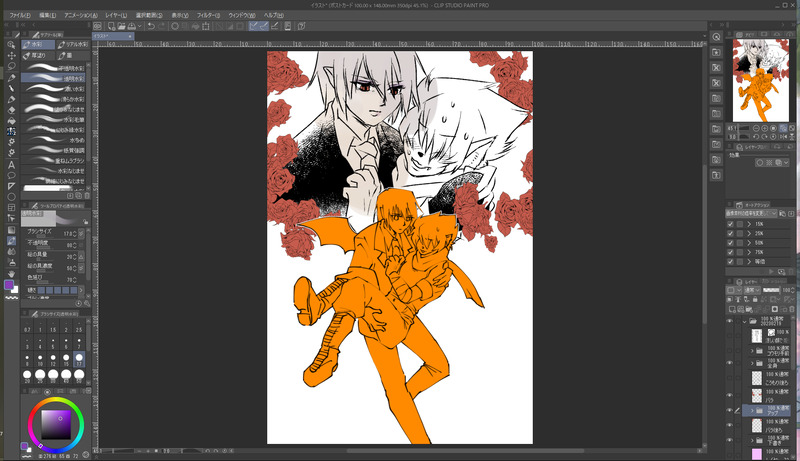Choose brush size preset 17
Viewport: 800px width, 461px height.
(79, 360)
